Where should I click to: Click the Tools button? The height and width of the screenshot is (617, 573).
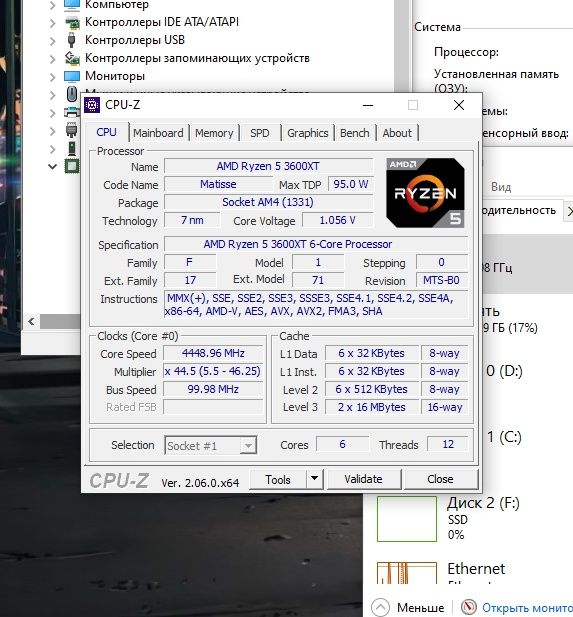click(278, 479)
